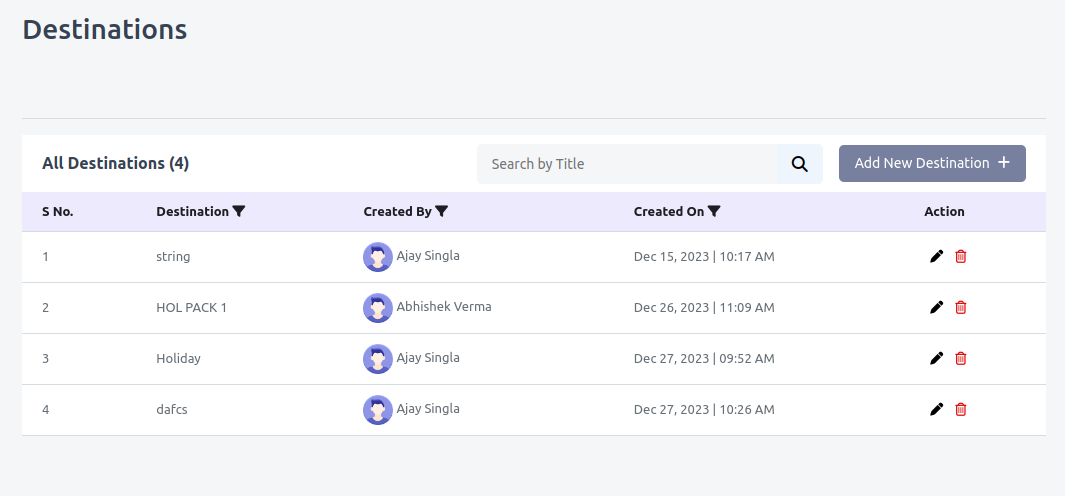Viewport: 1065px width, 496px height.
Task: Edit the 'string' destination with pencil icon
Action: pyautogui.click(x=937, y=256)
